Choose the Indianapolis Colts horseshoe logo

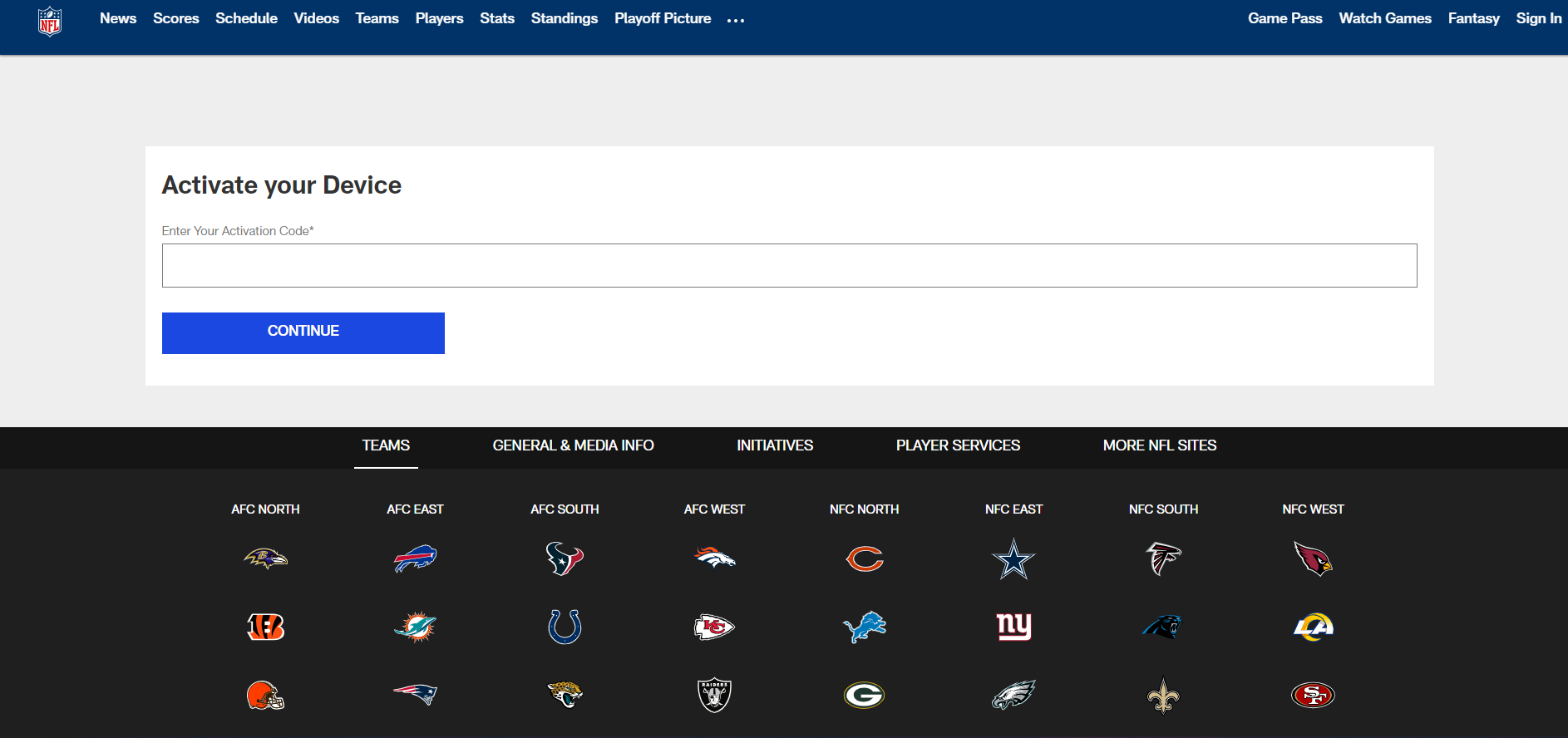(565, 627)
